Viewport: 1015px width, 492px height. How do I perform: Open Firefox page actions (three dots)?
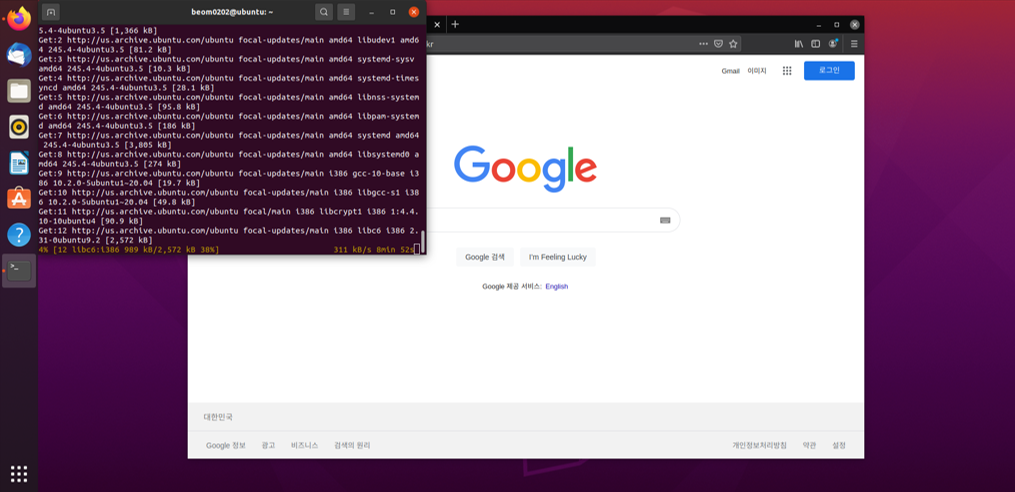pos(703,44)
